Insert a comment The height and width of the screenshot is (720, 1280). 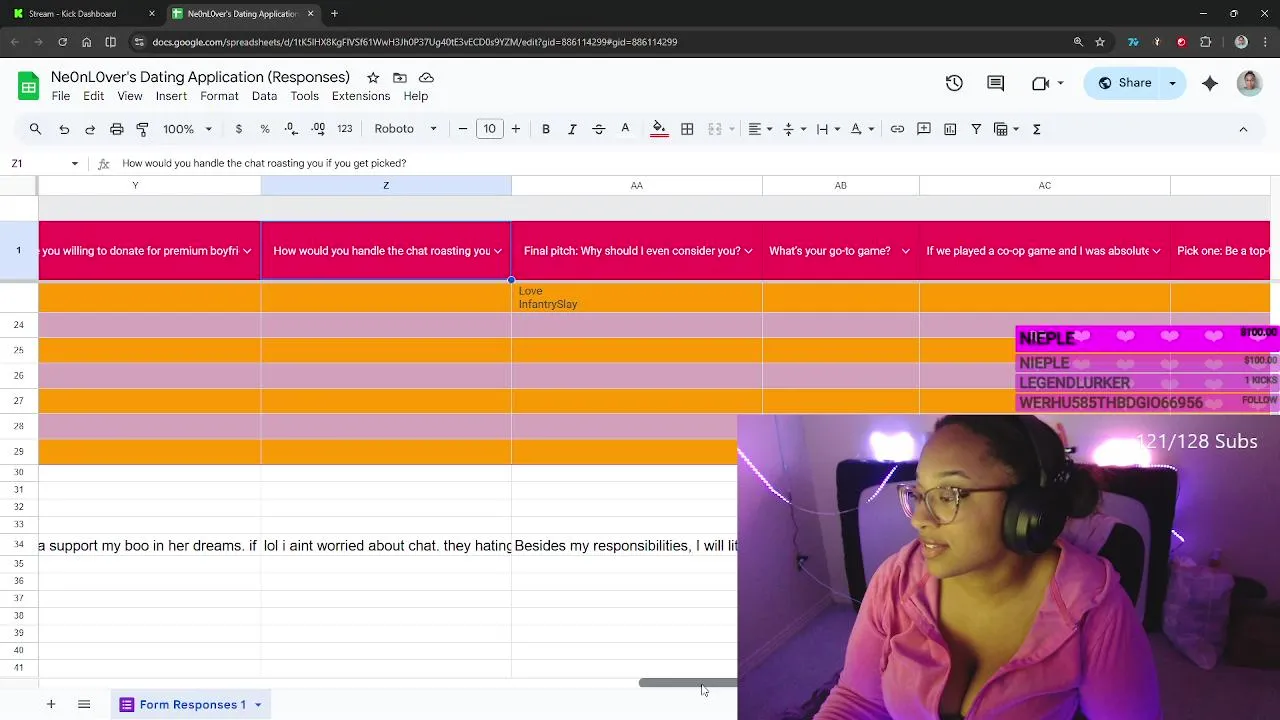924,129
